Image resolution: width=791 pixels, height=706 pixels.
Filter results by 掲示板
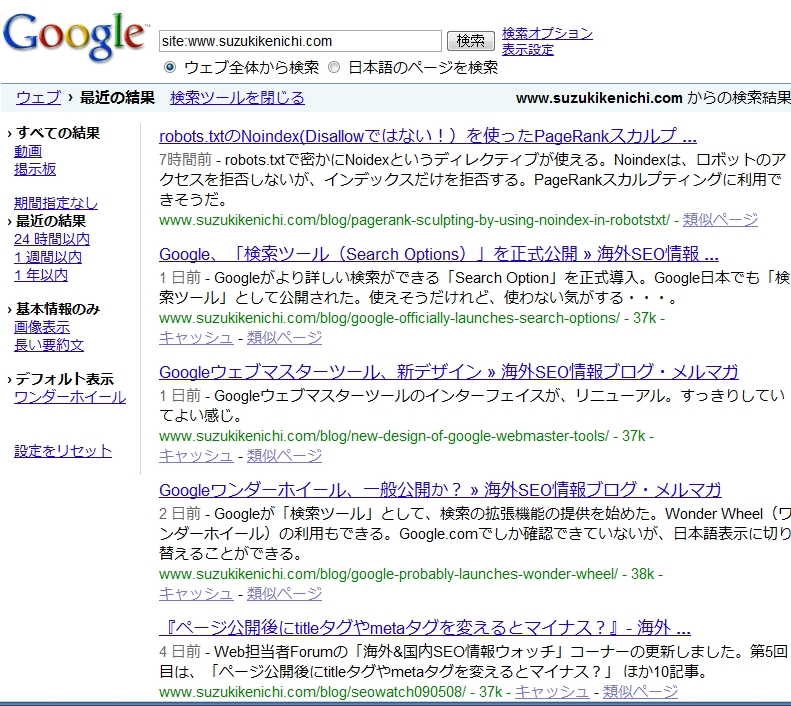coord(35,169)
